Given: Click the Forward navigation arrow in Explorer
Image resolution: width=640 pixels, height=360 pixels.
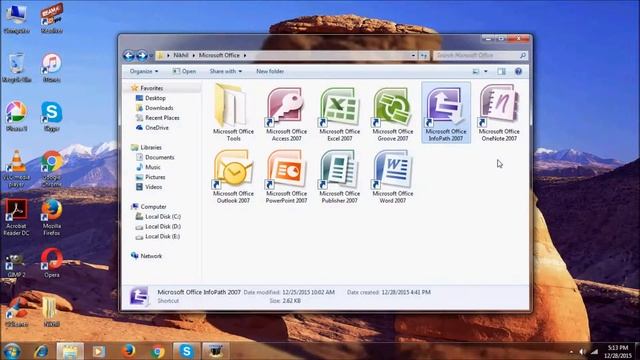Looking at the screenshot, I should pyautogui.click(x=142, y=56).
